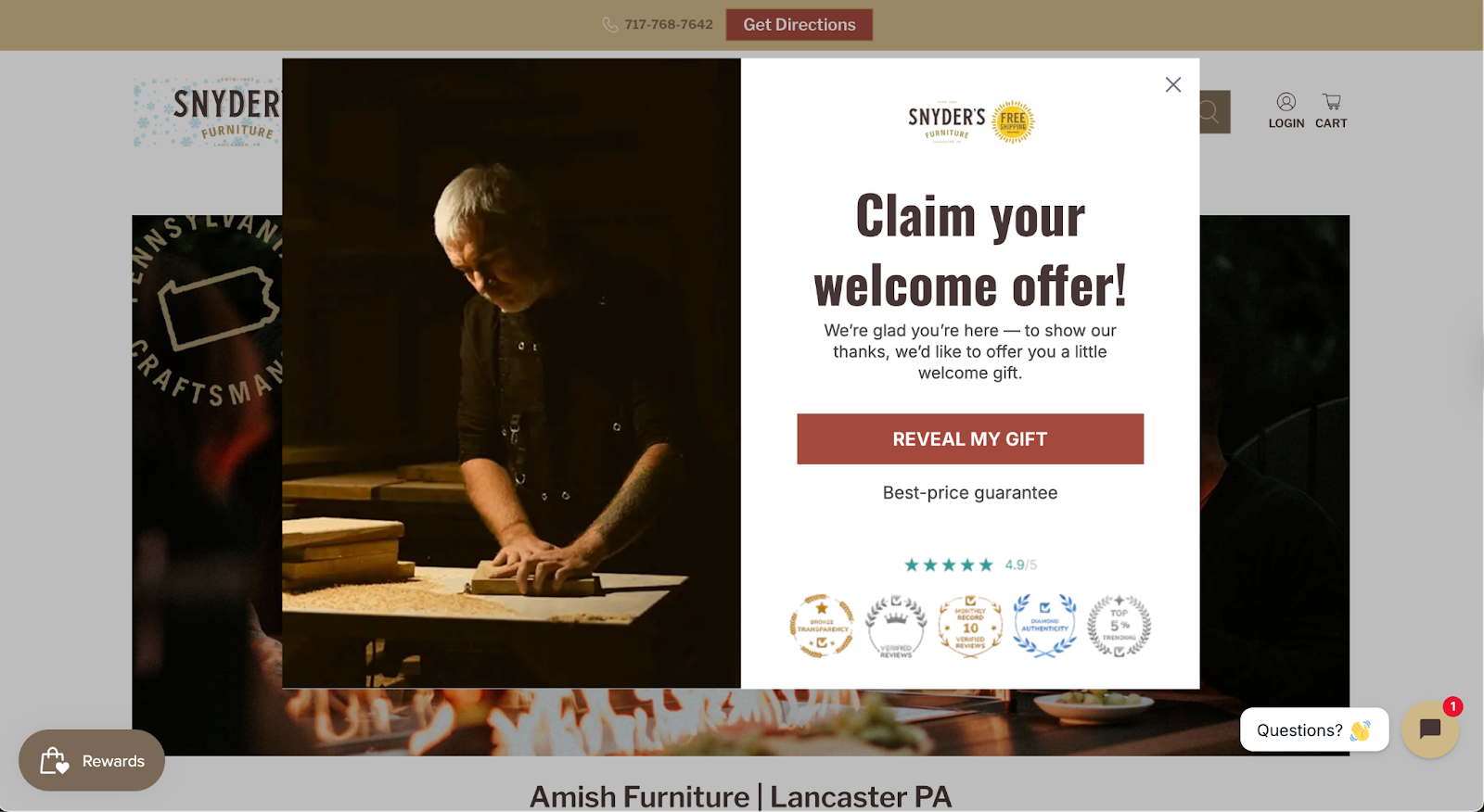Click the Best-price guarantee text
The width and height of the screenshot is (1484, 812).
tap(970, 493)
